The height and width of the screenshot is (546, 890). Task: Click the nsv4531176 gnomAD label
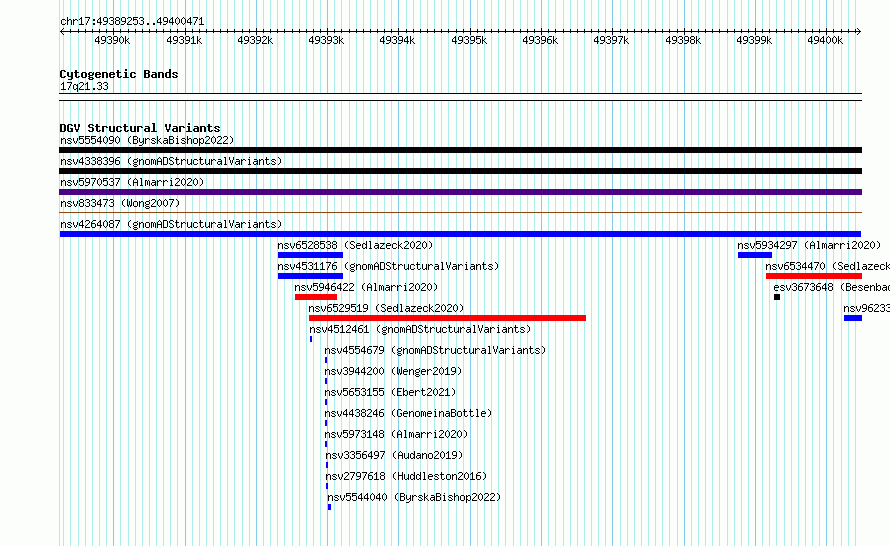click(388, 266)
